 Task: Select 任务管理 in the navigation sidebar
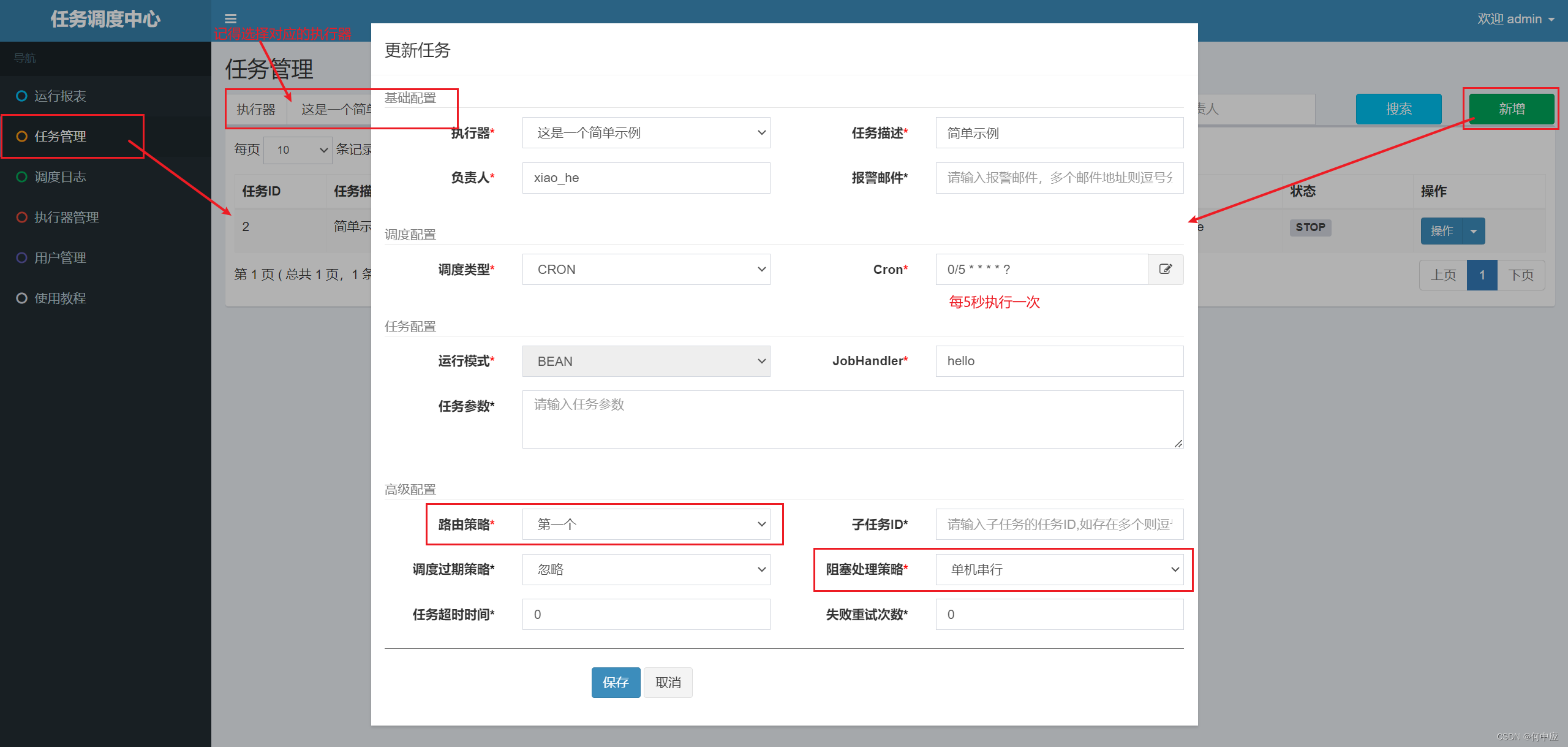60,137
